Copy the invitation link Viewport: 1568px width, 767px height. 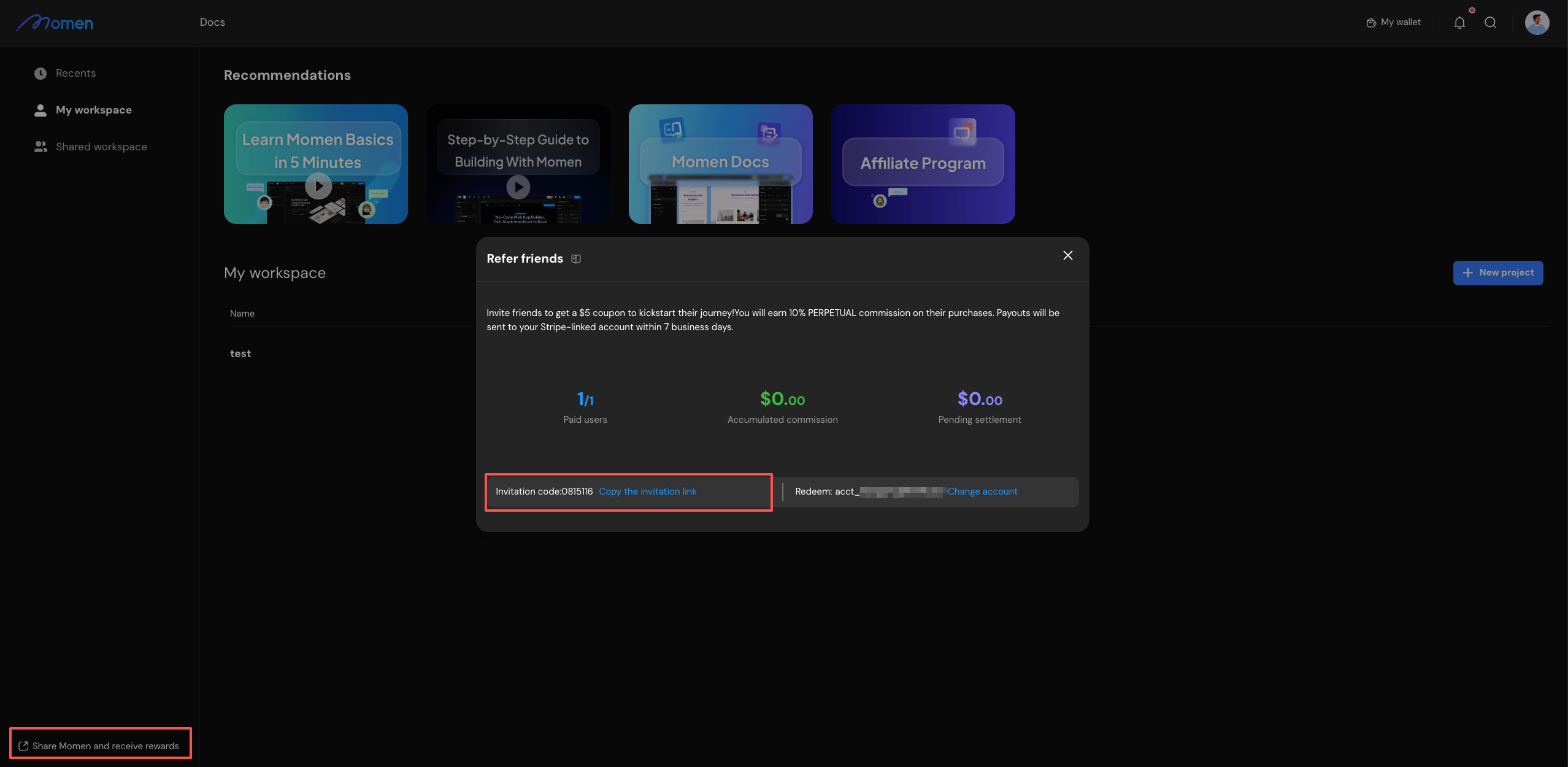(x=647, y=491)
